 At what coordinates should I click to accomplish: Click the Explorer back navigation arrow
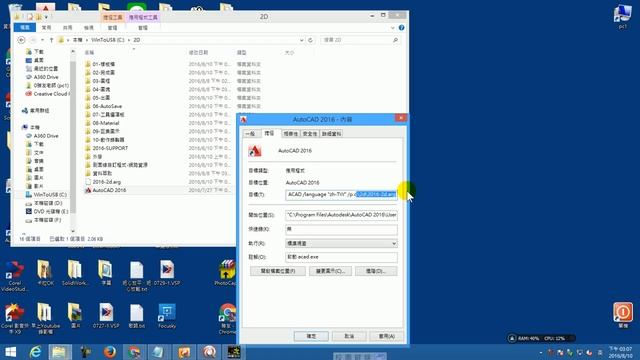(21, 40)
